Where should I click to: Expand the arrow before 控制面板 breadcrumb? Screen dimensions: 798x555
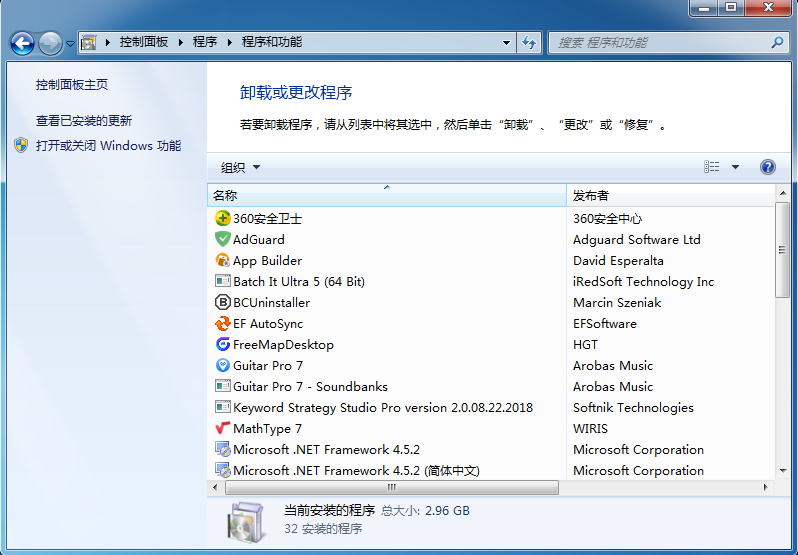tap(107, 42)
